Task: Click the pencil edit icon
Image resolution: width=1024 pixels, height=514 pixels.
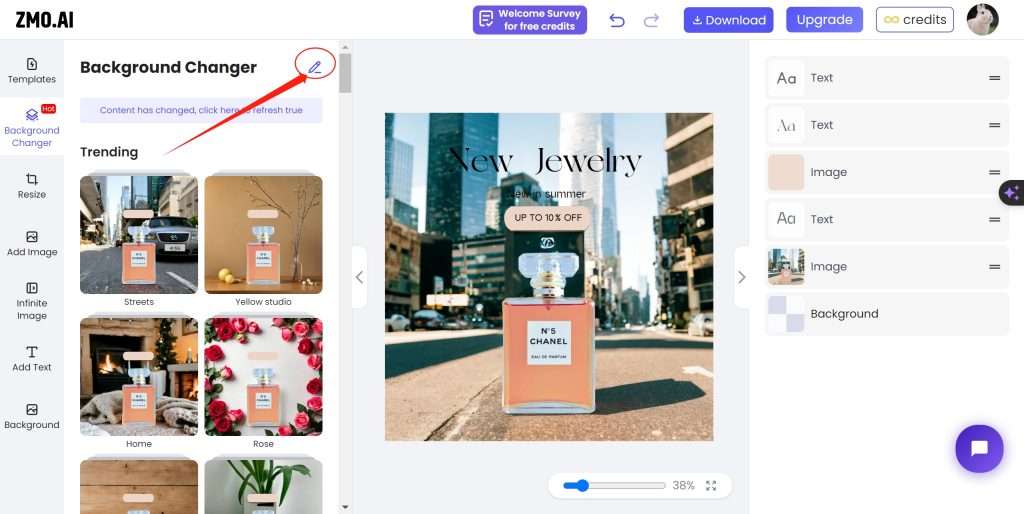Action: pos(315,67)
